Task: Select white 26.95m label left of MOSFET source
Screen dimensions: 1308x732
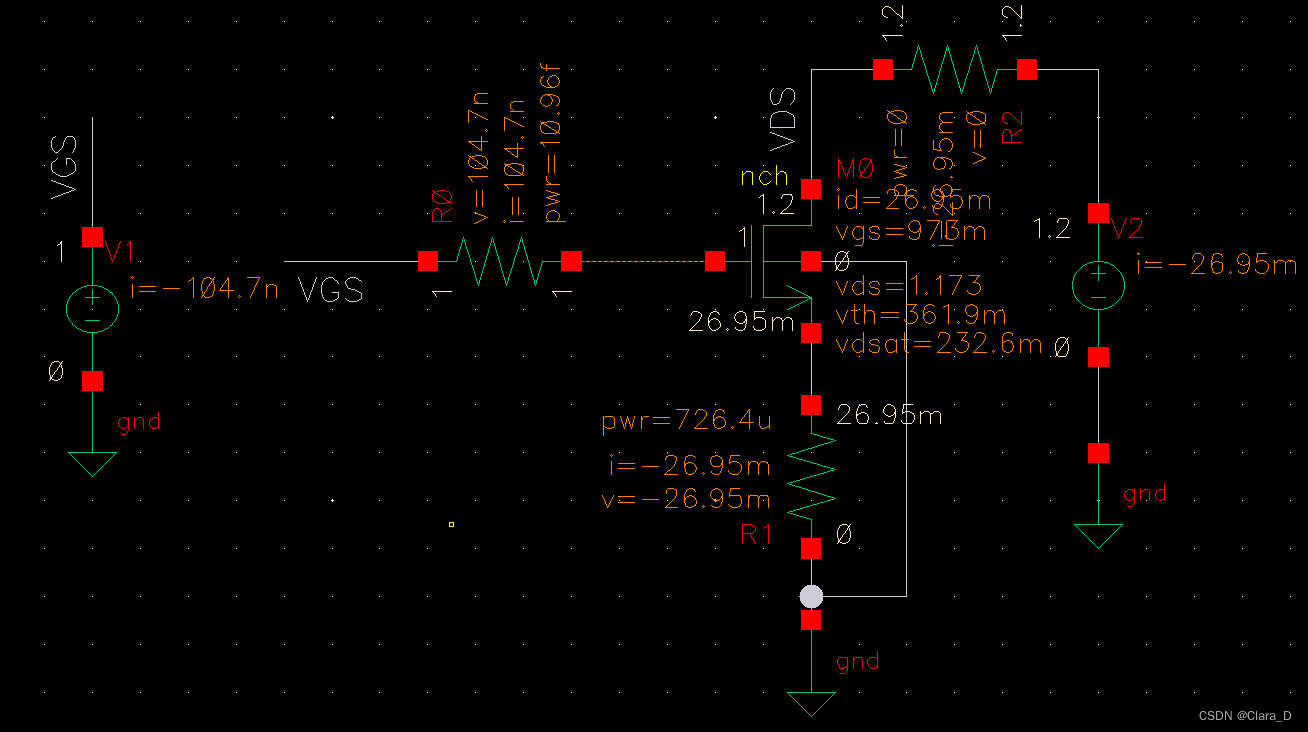Action: coord(741,322)
